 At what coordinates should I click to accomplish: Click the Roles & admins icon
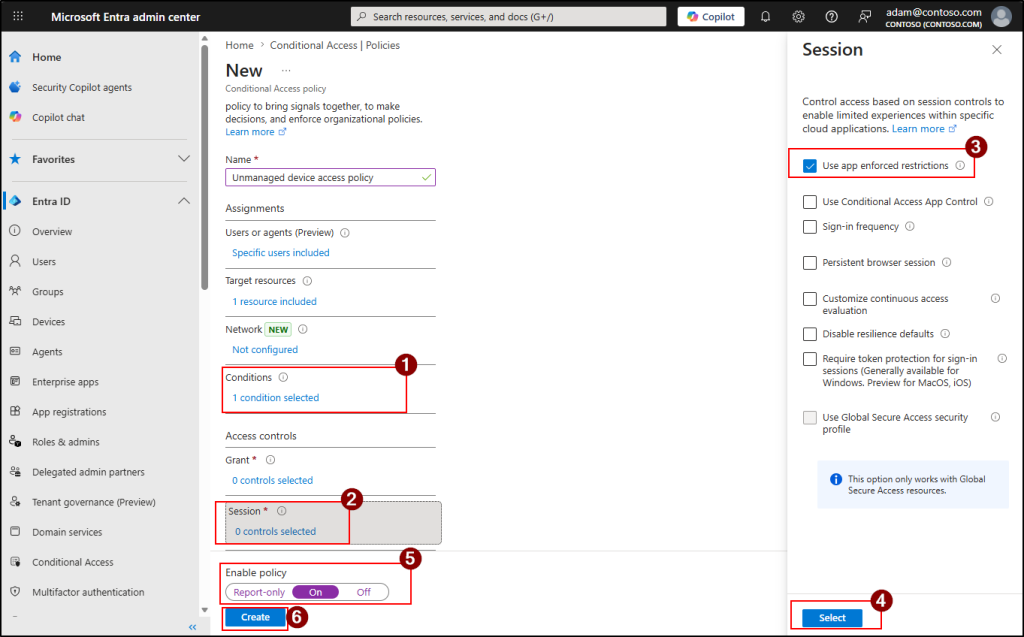(15, 441)
